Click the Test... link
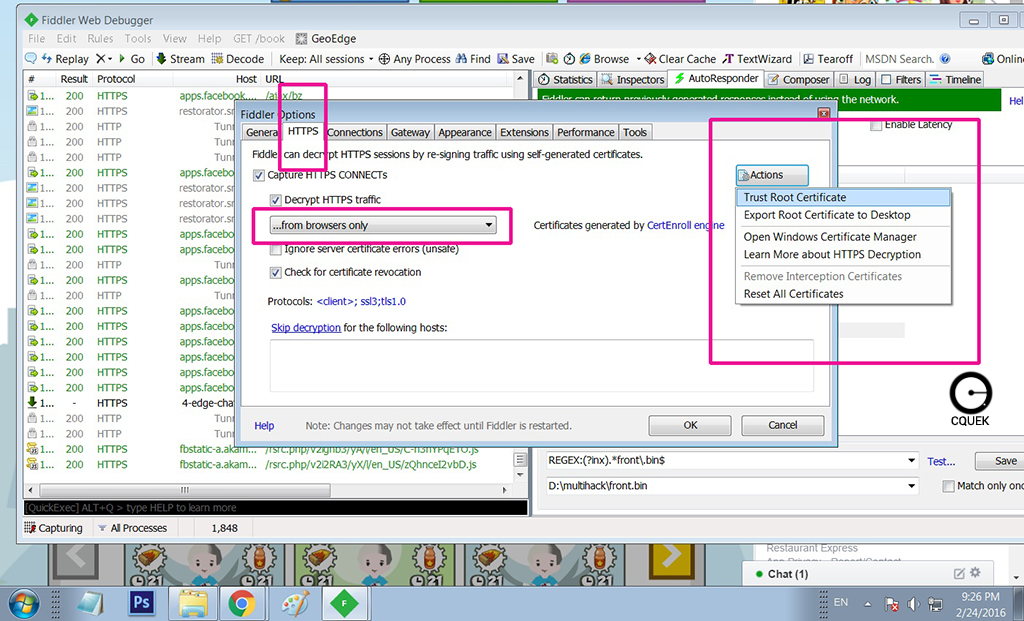Image resolution: width=1024 pixels, height=621 pixels. (940, 461)
